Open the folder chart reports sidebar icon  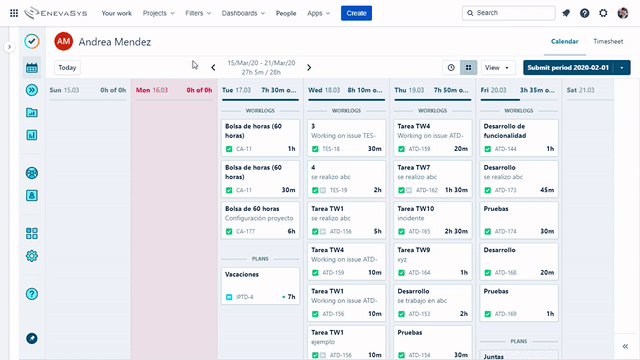click(32, 112)
